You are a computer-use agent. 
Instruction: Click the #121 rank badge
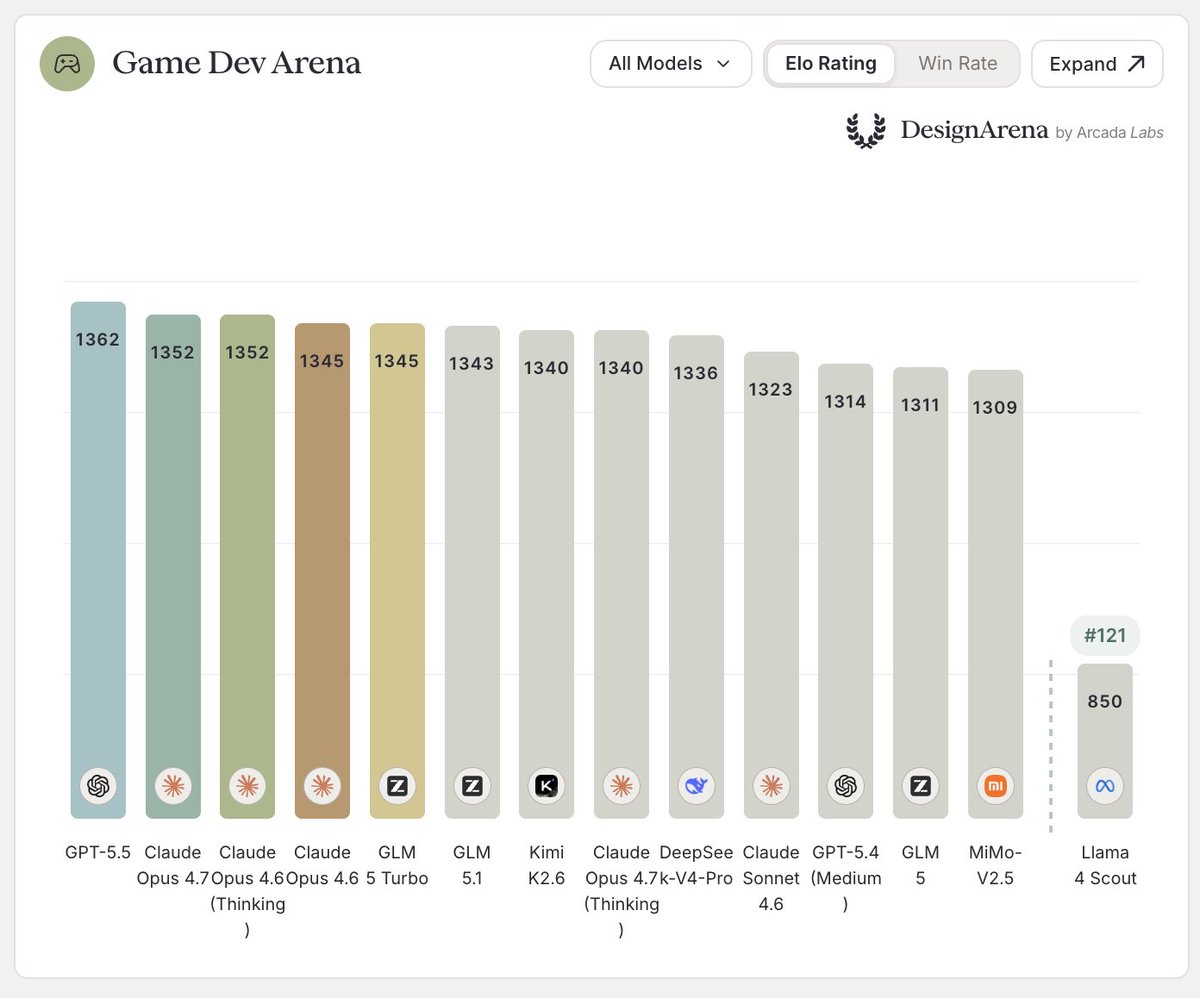pyautogui.click(x=1105, y=636)
